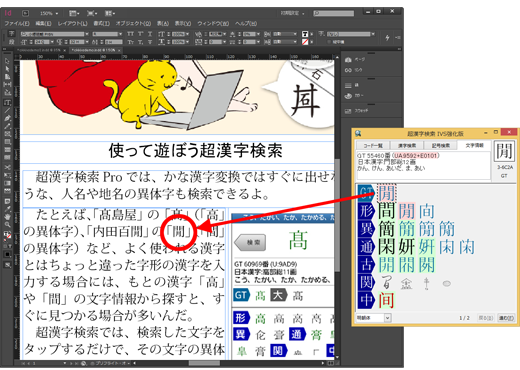This screenshot has width=520, height=370.
Task: Click the quick apply lightning icon
Action: [x=387, y=38]
